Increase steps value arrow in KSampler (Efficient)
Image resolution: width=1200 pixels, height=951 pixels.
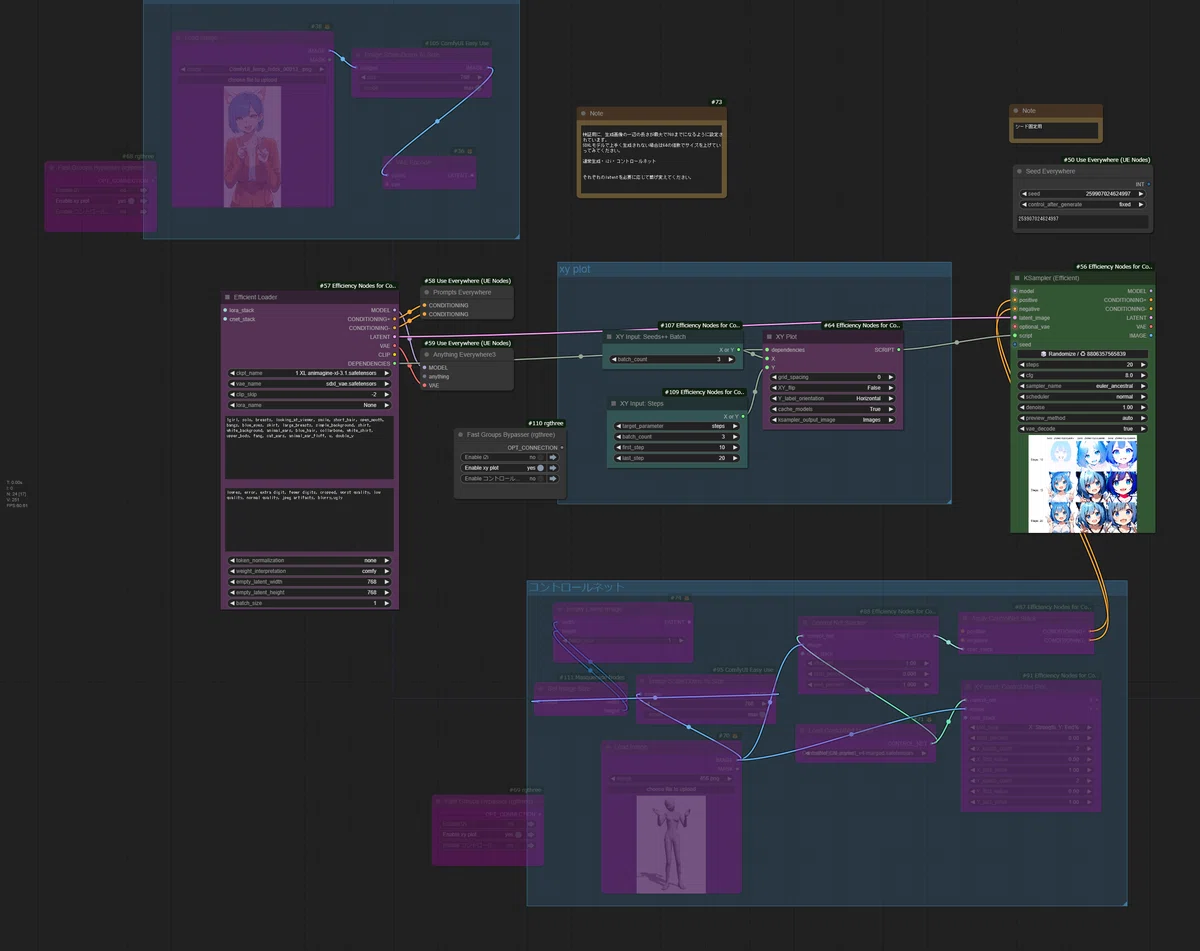[x=1143, y=365]
